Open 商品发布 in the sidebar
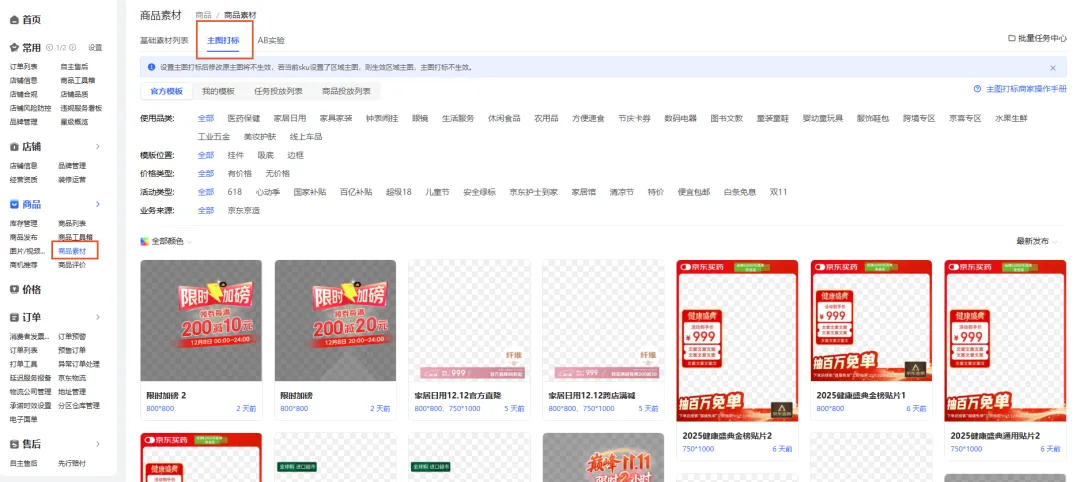This screenshot has height=482, width=1080. coord(23,237)
